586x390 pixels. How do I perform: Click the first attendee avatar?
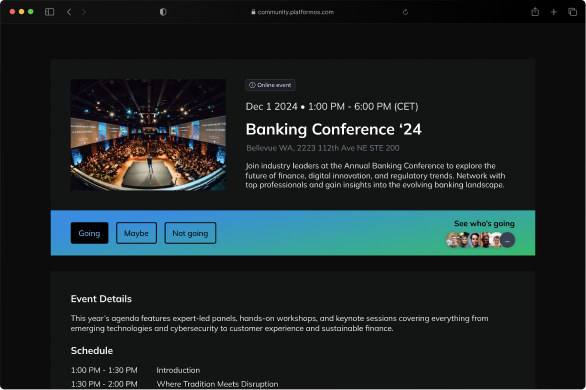[453, 240]
